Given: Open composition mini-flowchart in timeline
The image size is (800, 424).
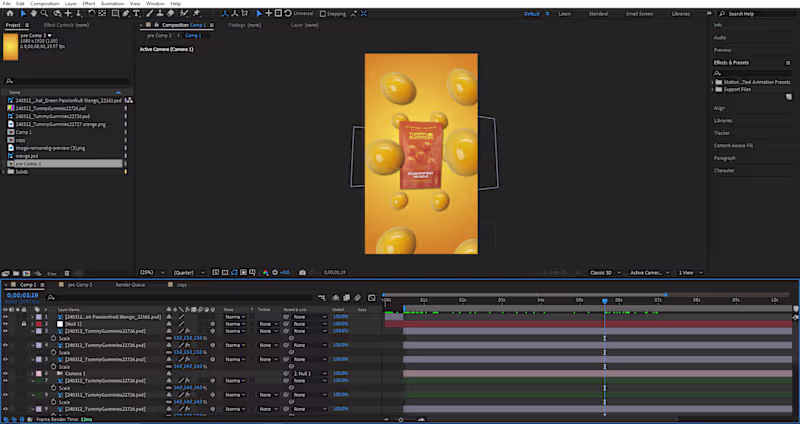Looking at the screenshot, I should click(322, 297).
